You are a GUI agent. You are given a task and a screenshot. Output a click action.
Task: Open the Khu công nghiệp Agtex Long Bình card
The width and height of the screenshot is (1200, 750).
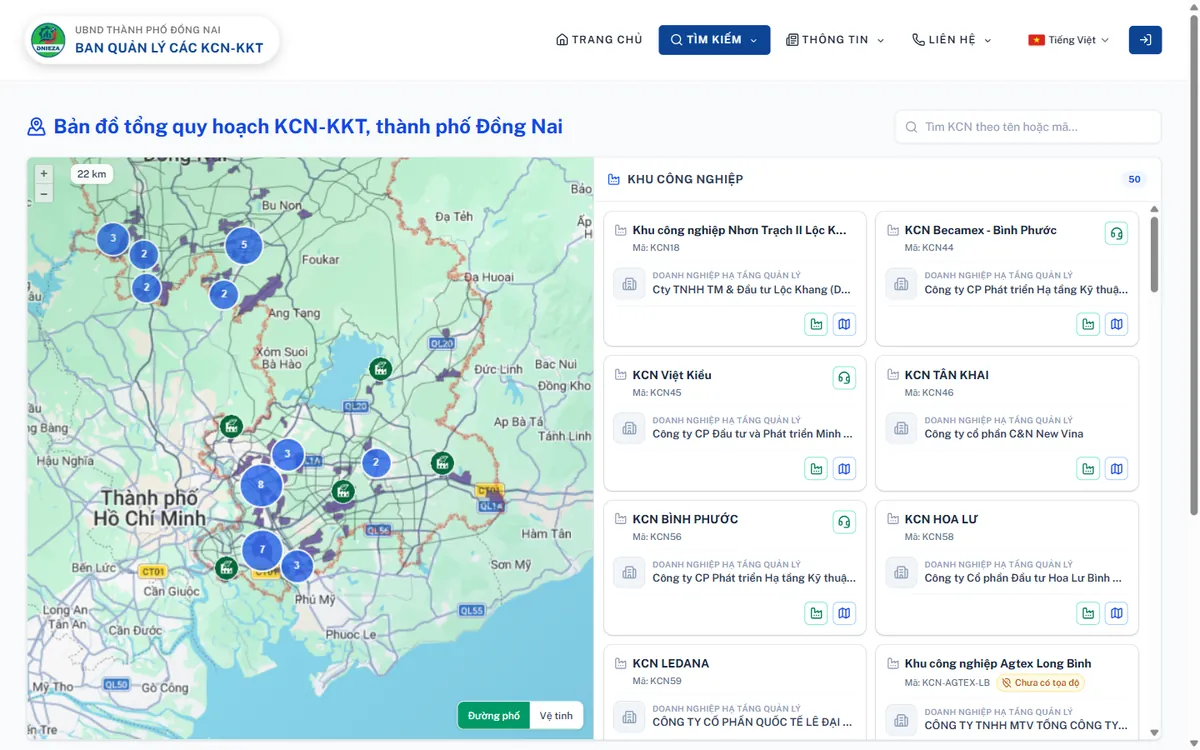click(x=998, y=663)
